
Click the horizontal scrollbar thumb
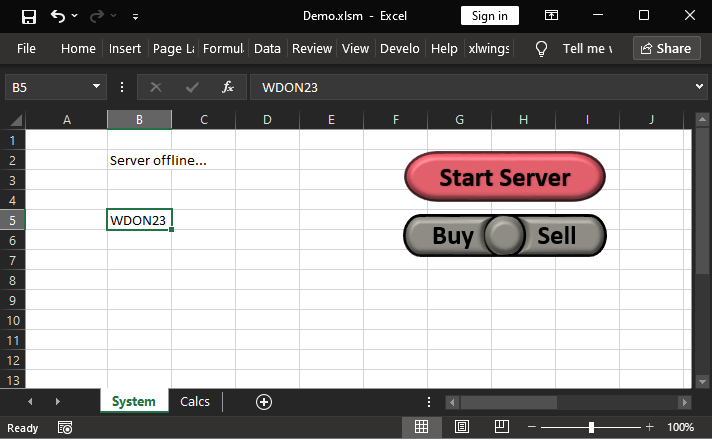point(509,402)
